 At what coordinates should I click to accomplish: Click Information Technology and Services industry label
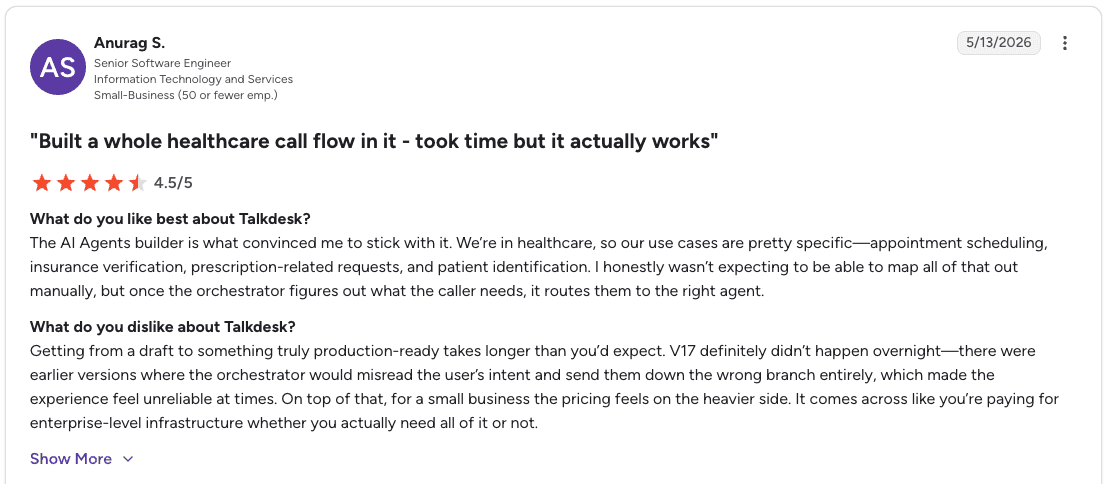click(194, 79)
